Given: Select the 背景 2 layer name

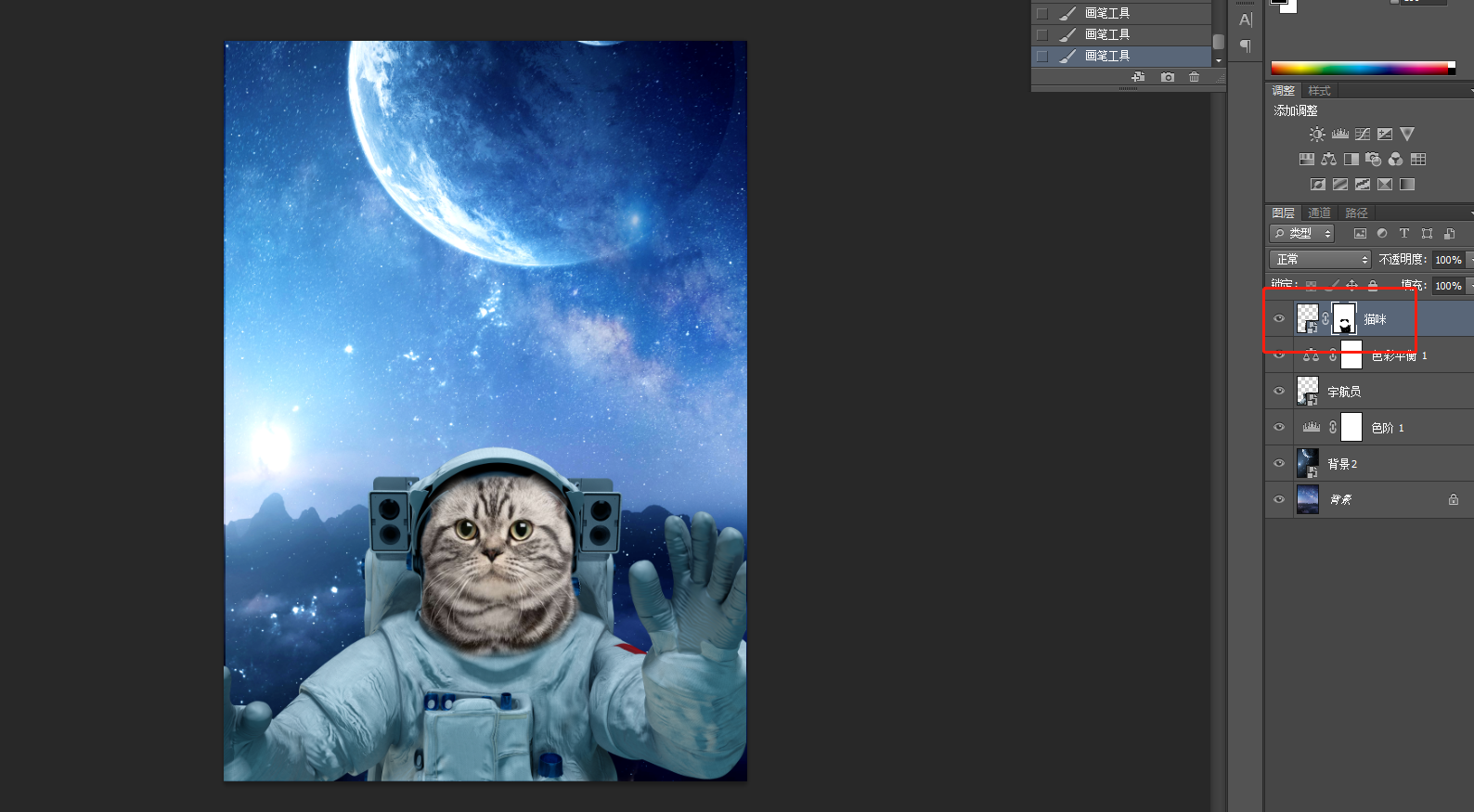Looking at the screenshot, I should tap(1342, 464).
